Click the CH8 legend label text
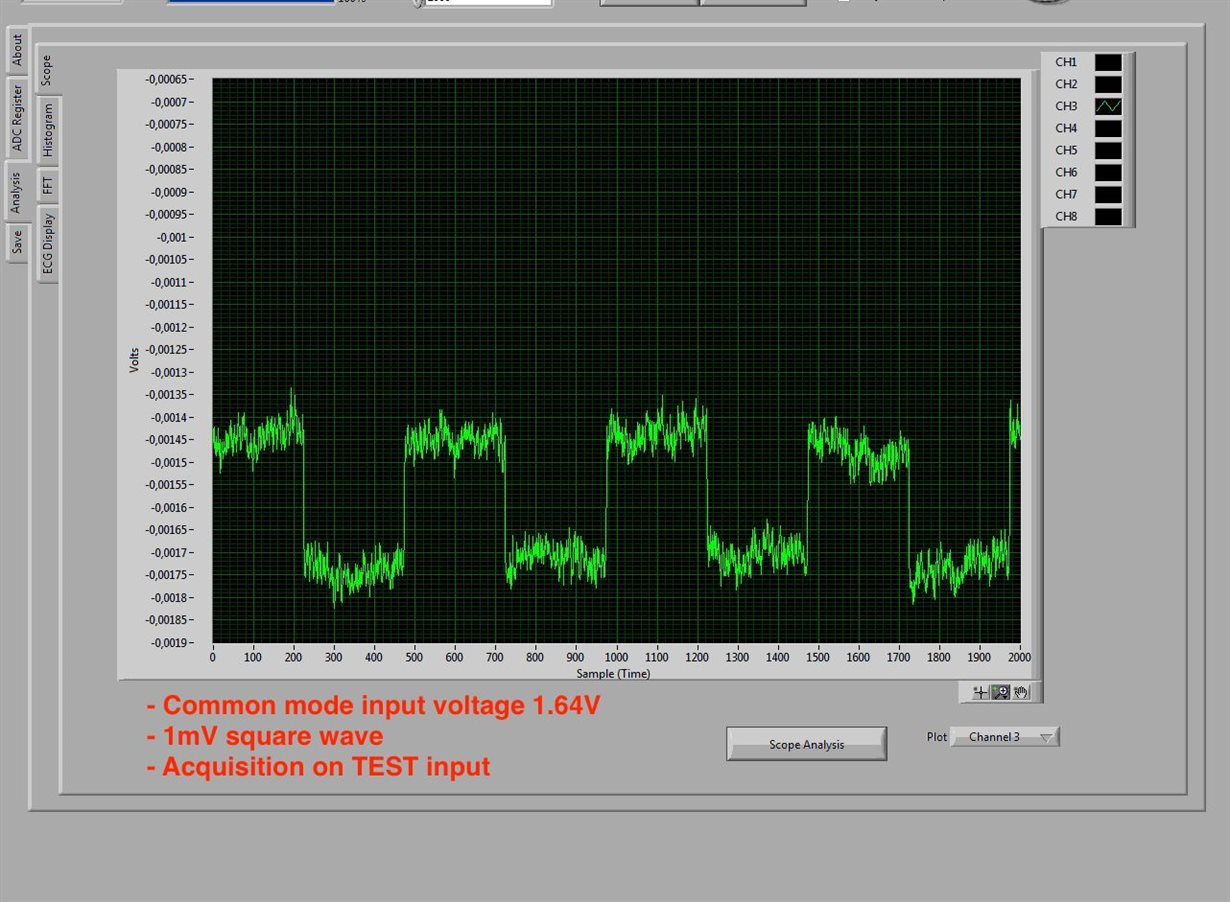 click(1066, 216)
